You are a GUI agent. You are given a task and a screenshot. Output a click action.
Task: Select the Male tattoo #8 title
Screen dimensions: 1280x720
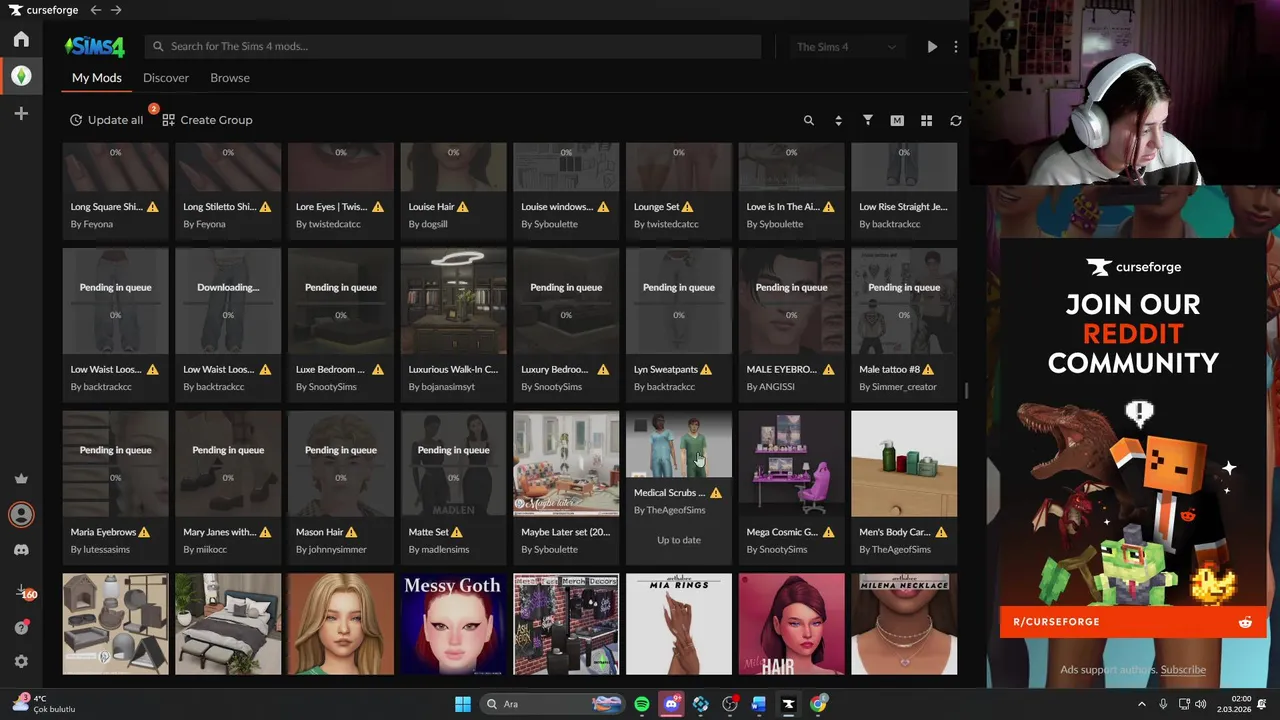click(889, 370)
